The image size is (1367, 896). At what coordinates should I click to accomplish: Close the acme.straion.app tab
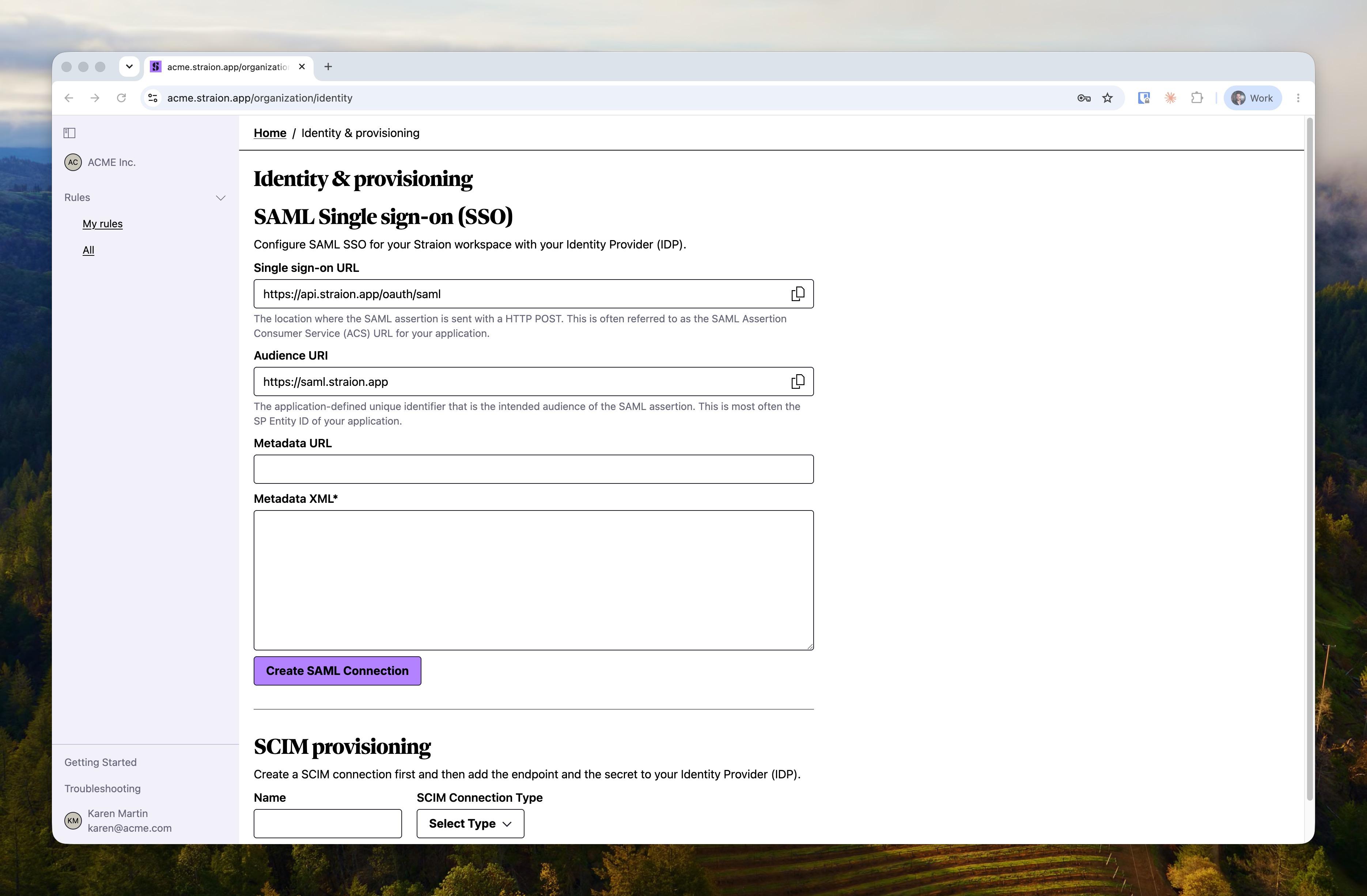tap(302, 67)
